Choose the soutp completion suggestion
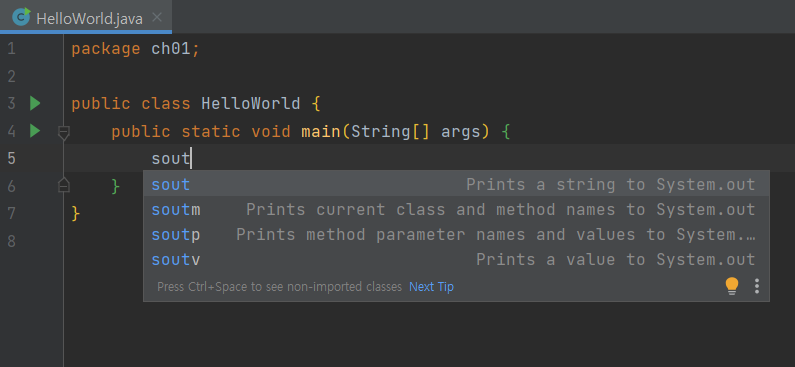The image size is (795, 367). coord(456,235)
